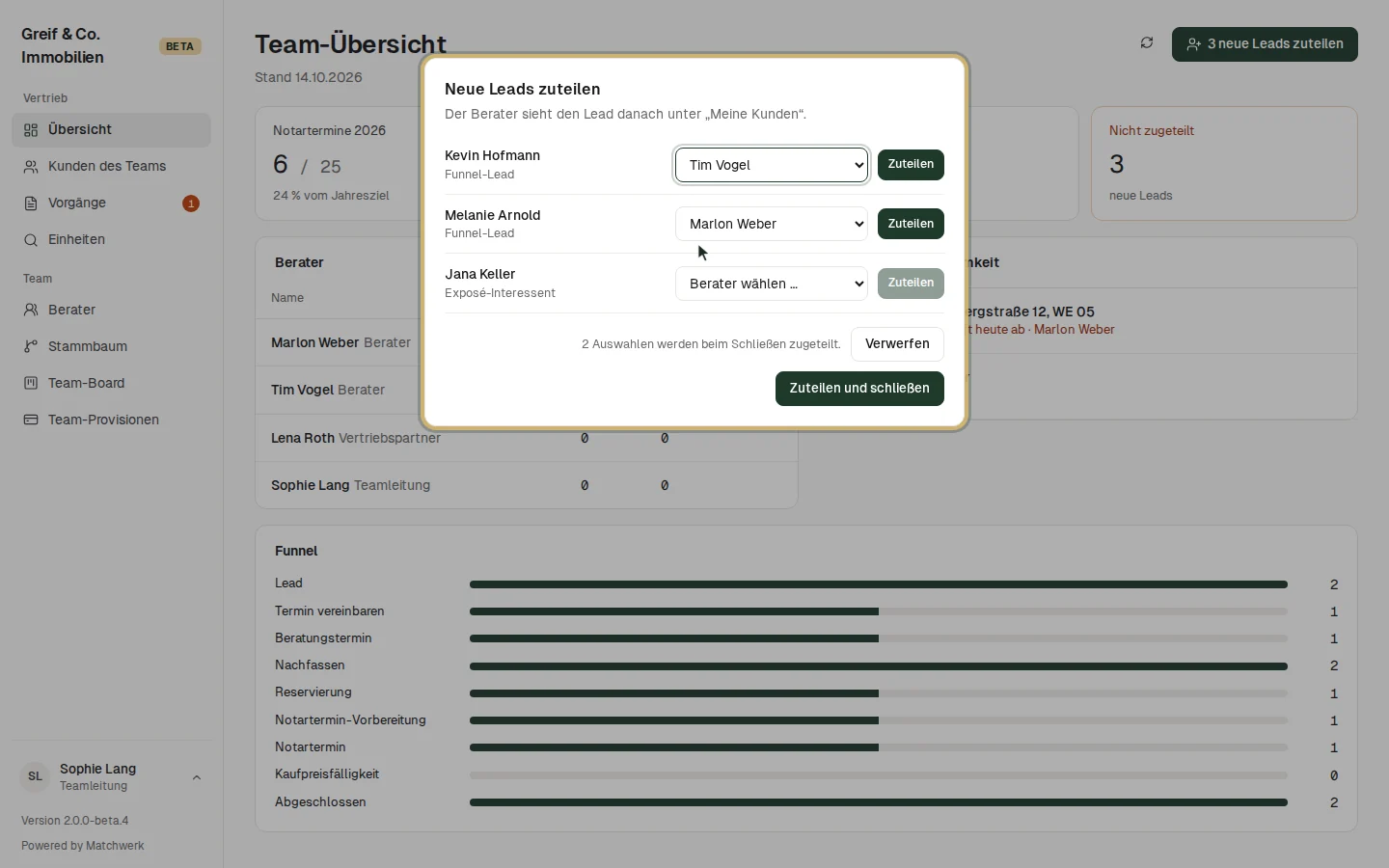Go to Kunden des Teams
Image resolution: width=1389 pixels, height=868 pixels.
tap(111, 167)
